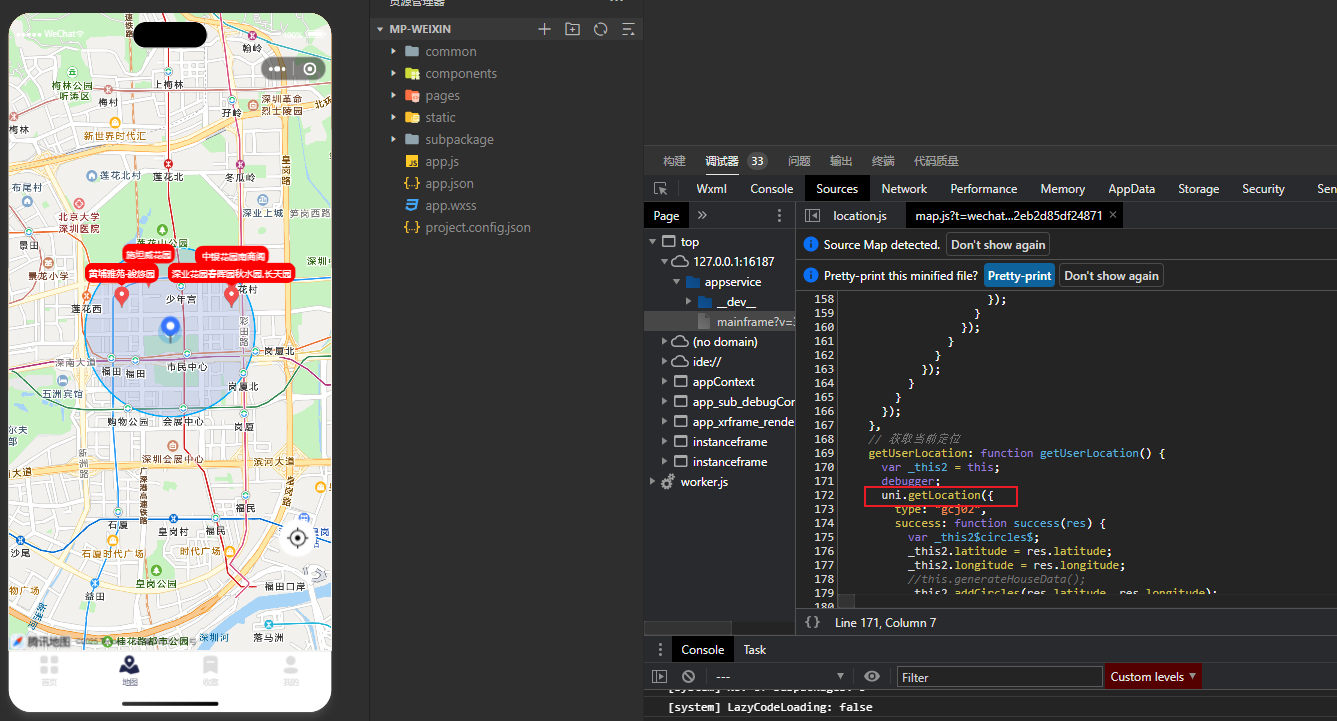The image size is (1337, 721).
Task: Switch to the Performance tab
Action: click(984, 188)
